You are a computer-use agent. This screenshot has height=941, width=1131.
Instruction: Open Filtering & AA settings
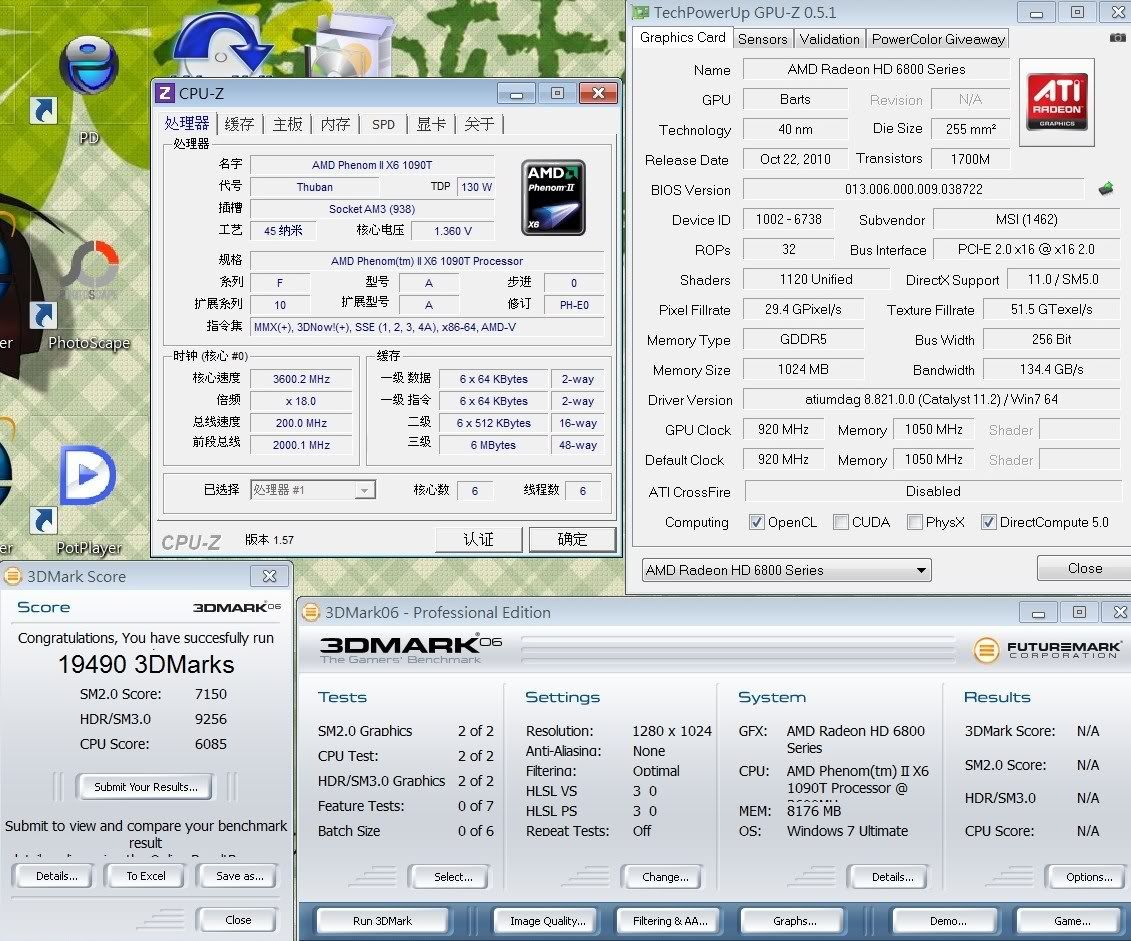tap(670, 921)
